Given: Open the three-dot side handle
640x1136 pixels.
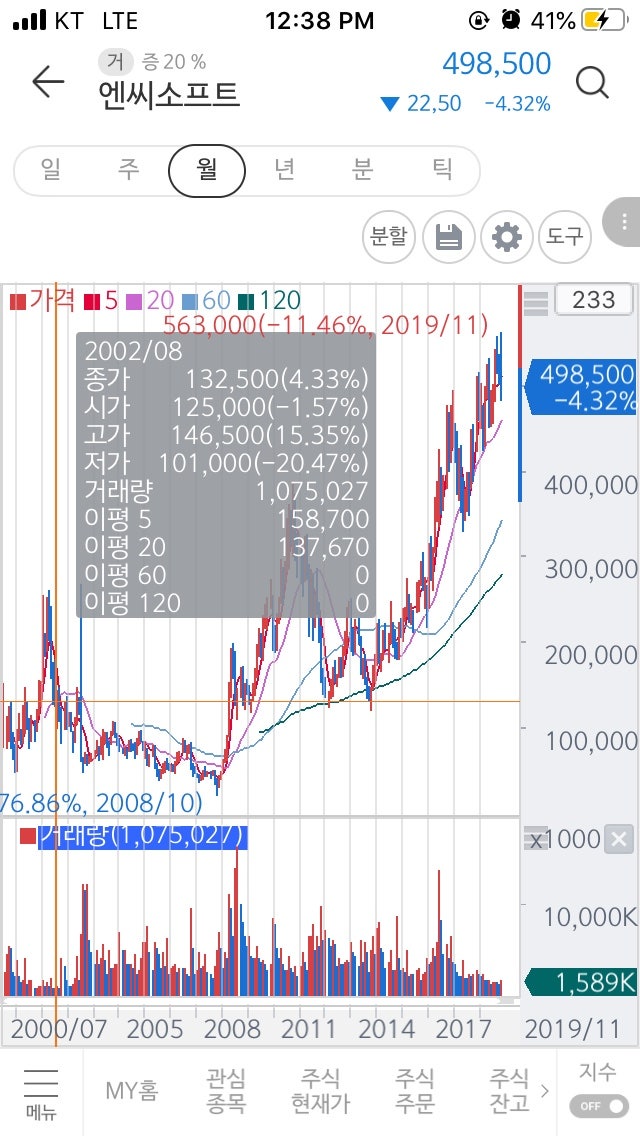Looking at the screenshot, I should click(623, 222).
